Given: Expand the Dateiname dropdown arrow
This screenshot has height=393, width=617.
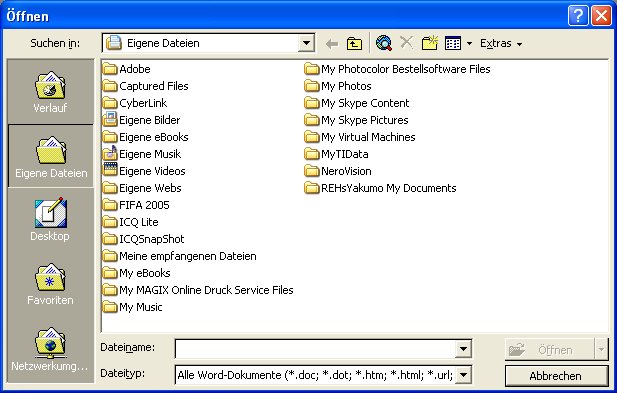Looking at the screenshot, I should [464, 349].
